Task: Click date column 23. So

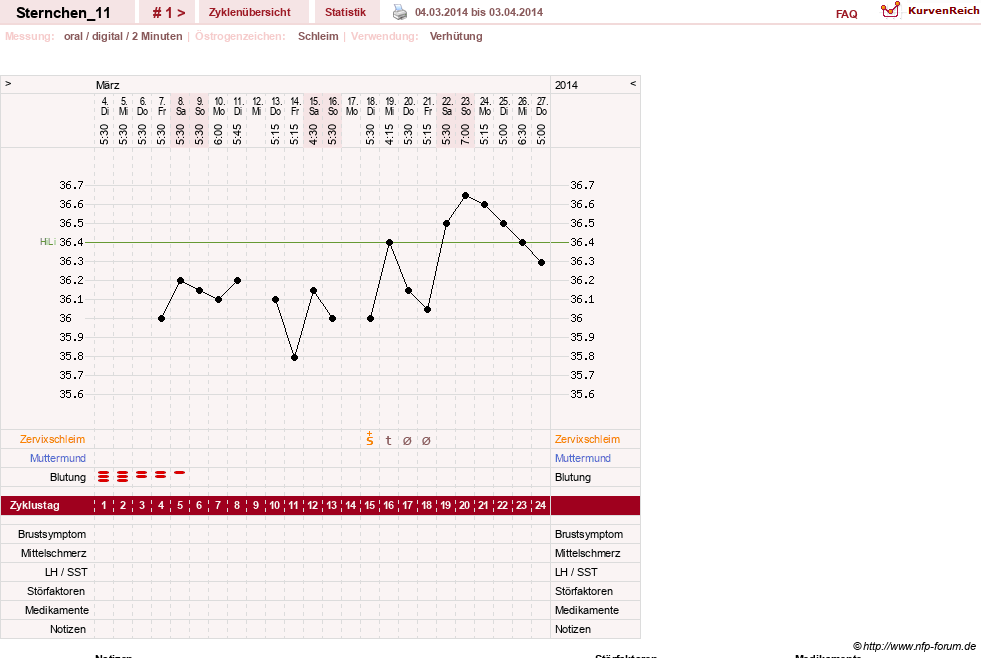Action: tap(465, 106)
